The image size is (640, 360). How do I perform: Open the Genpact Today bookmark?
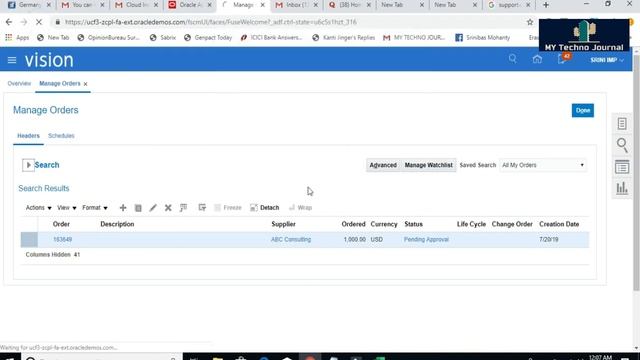[208, 38]
